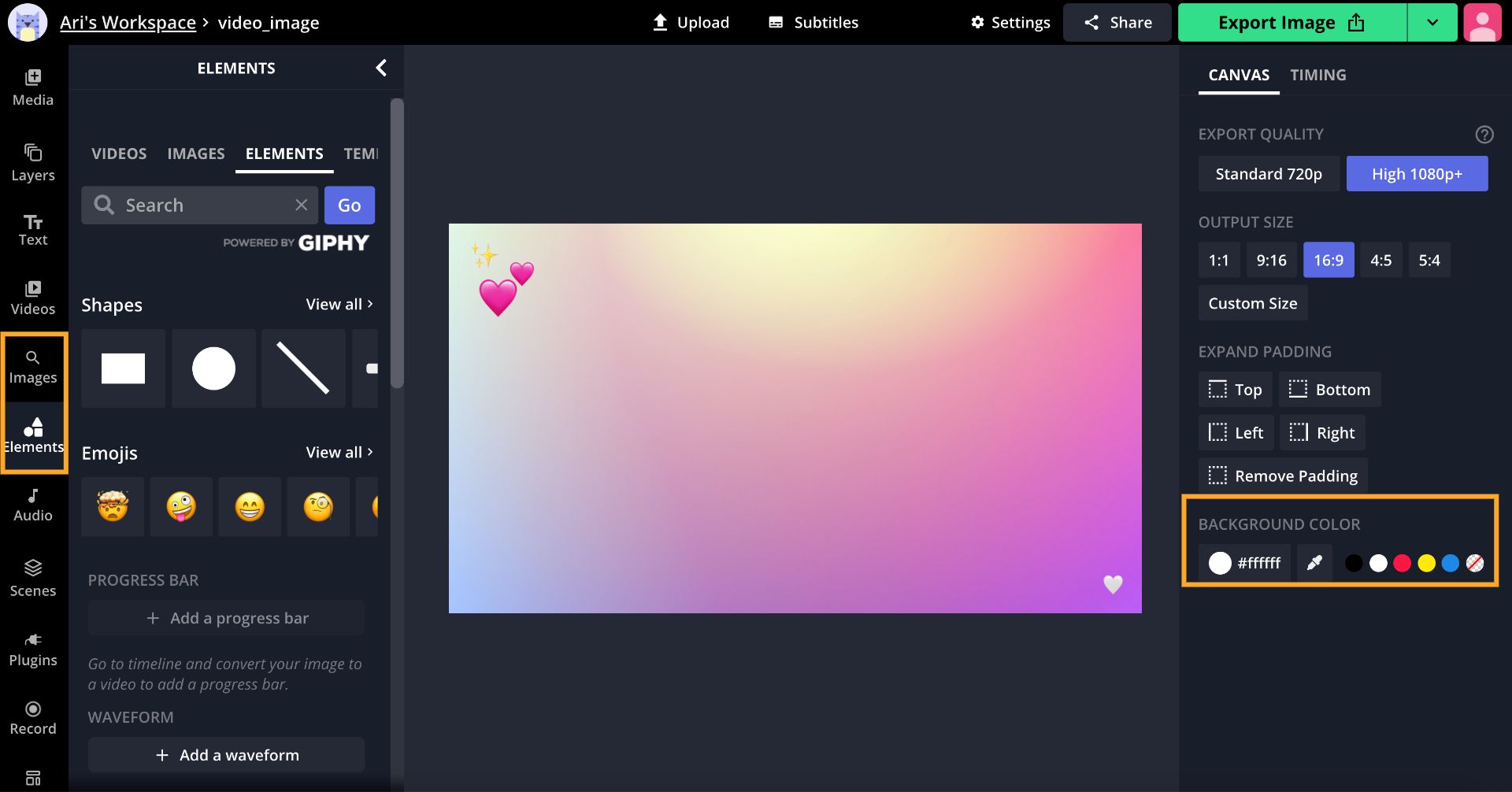Select Standard 720p export quality
This screenshot has height=792, width=1512.
point(1268,174)
